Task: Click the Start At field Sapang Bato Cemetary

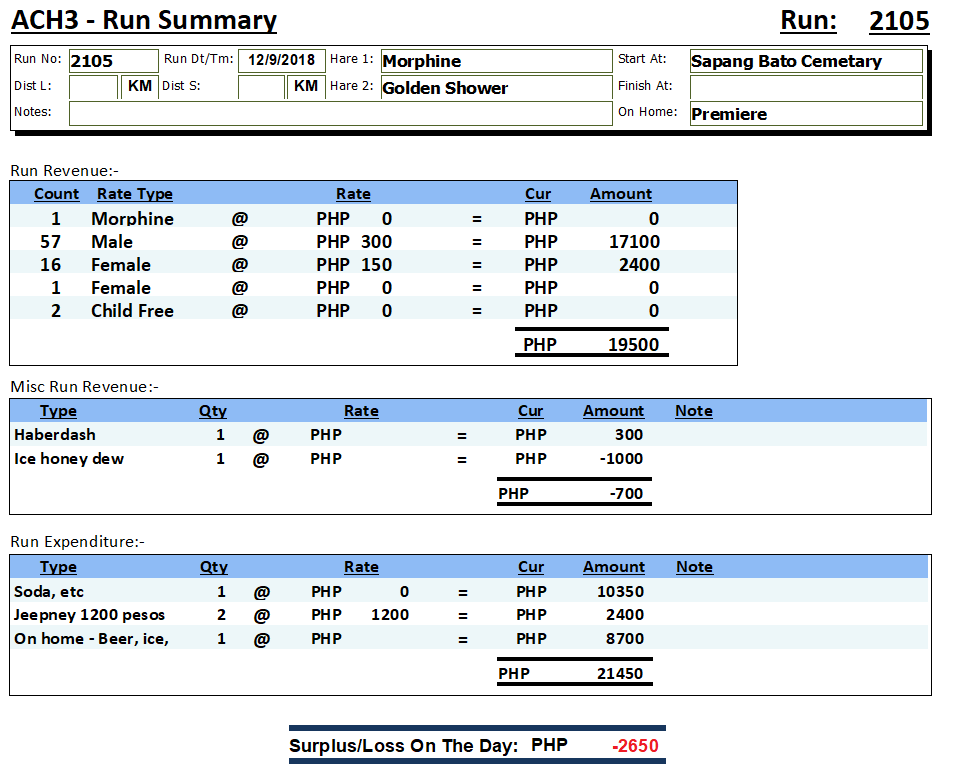Action: pos(805,61)
